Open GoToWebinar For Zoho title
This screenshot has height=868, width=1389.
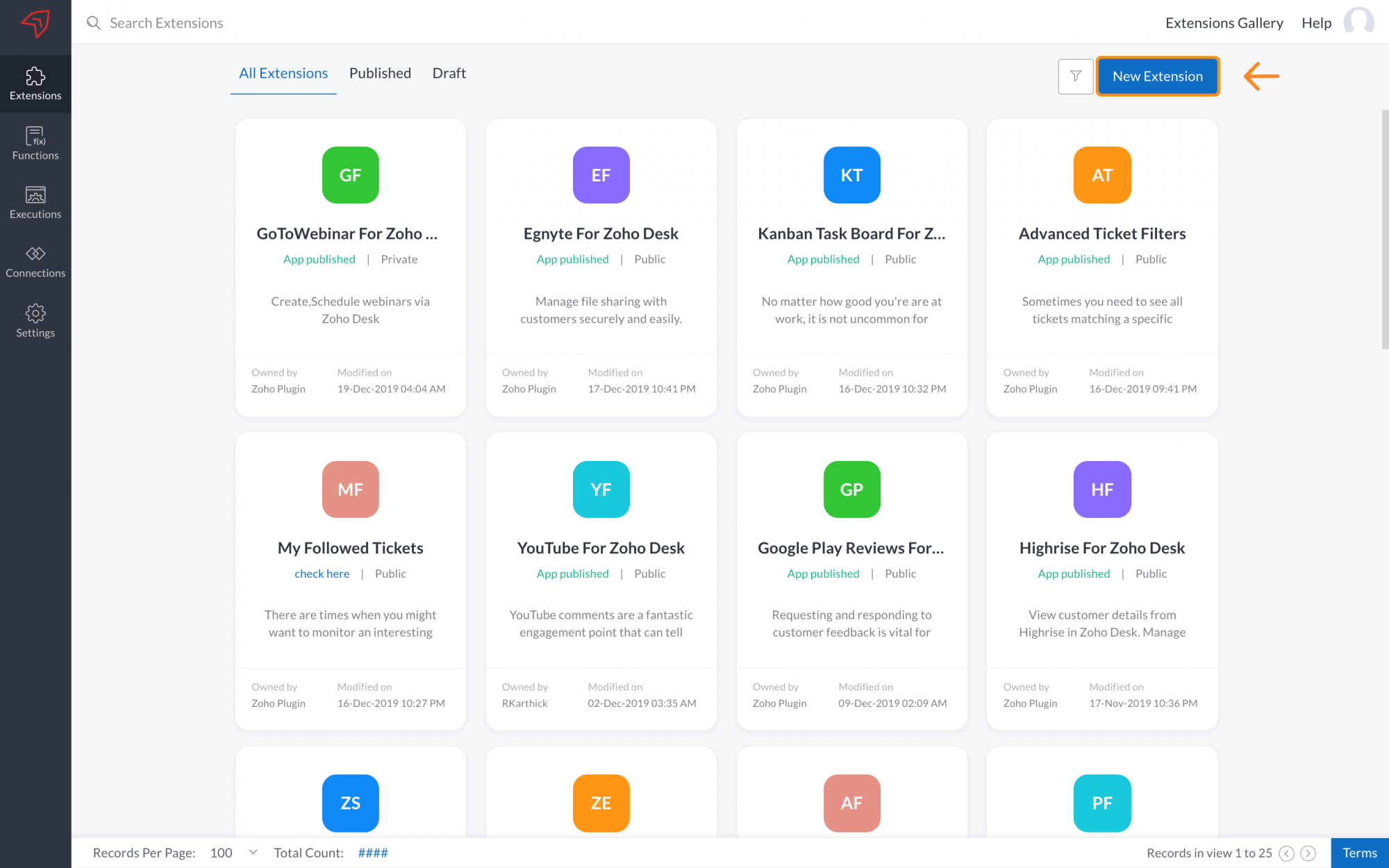347,233
